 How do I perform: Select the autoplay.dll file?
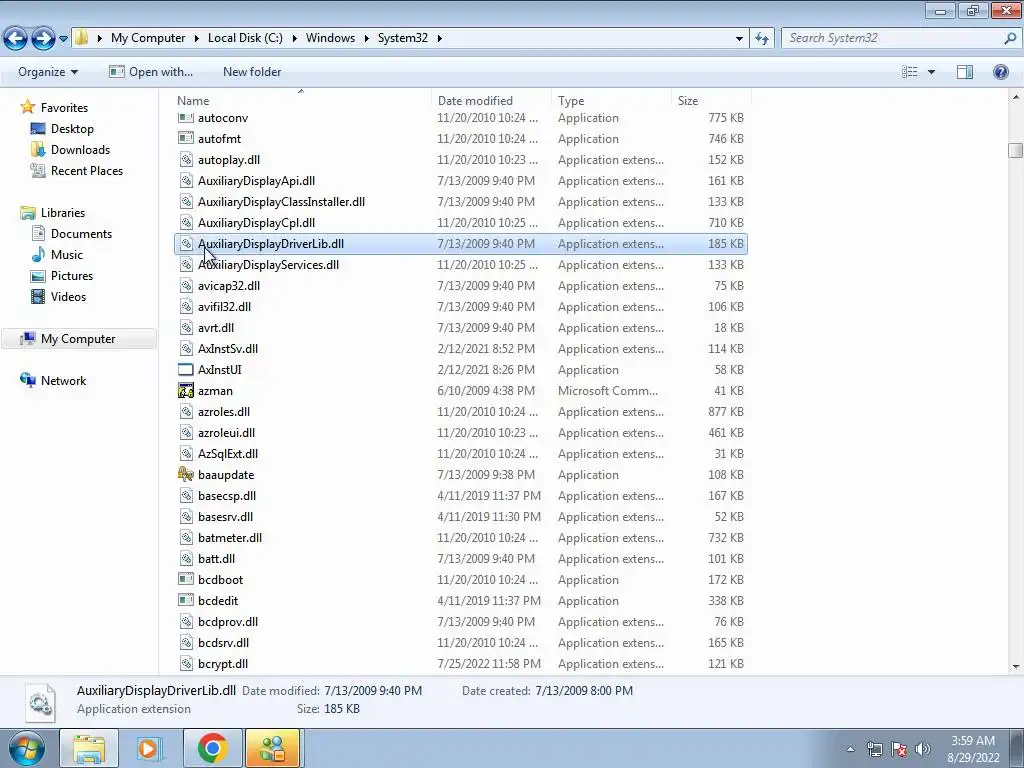coord(461,160)
